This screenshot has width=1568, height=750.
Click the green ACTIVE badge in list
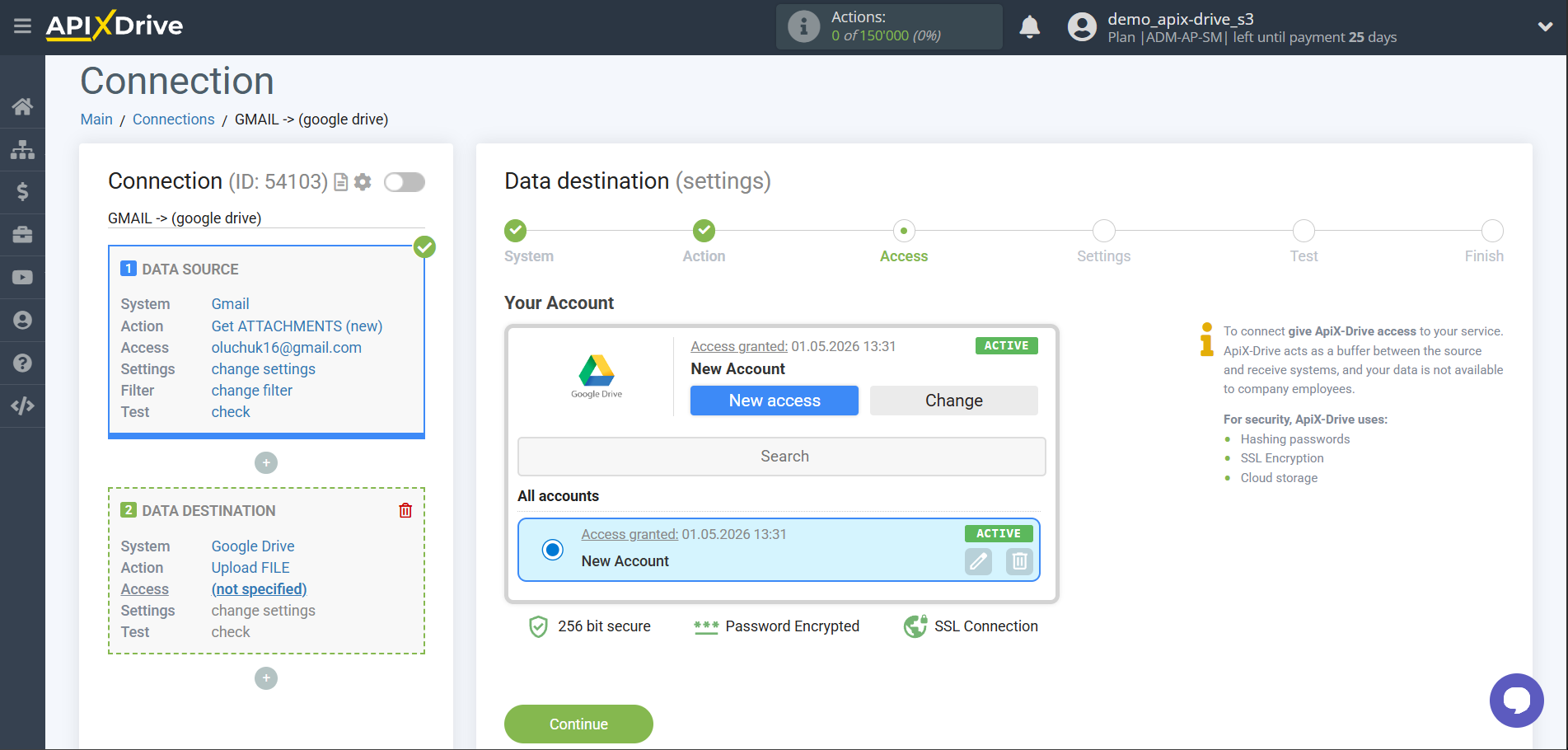point(999,533)
